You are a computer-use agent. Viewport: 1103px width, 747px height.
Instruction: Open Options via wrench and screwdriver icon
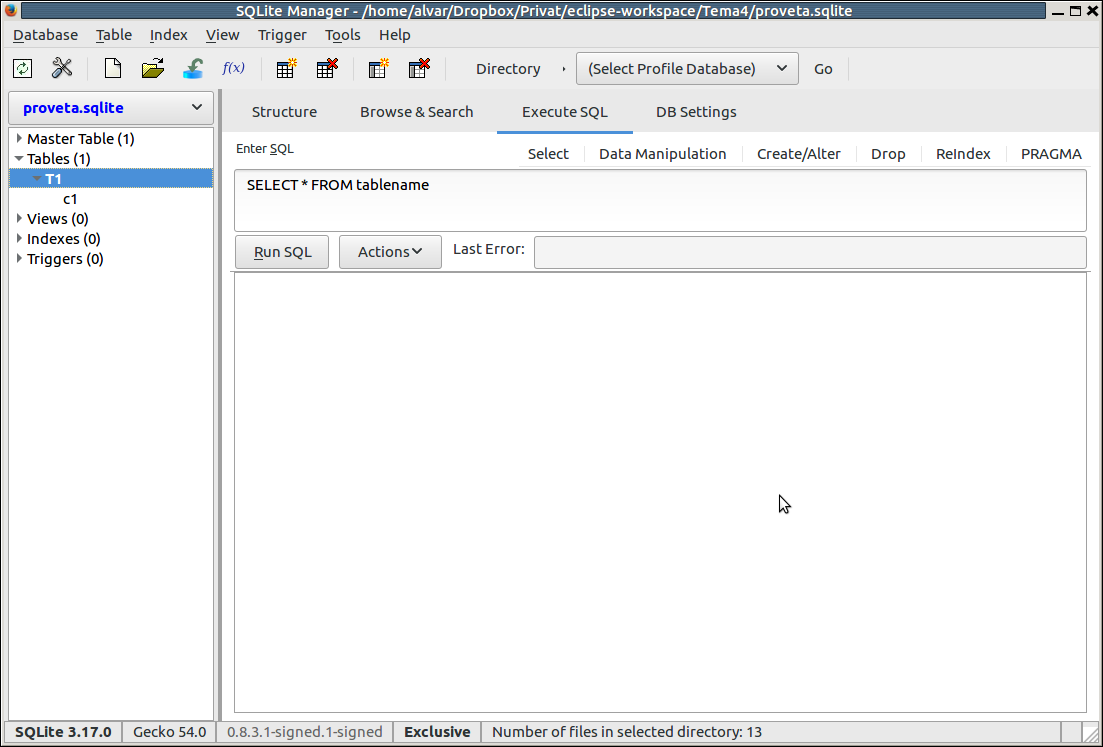62,69
